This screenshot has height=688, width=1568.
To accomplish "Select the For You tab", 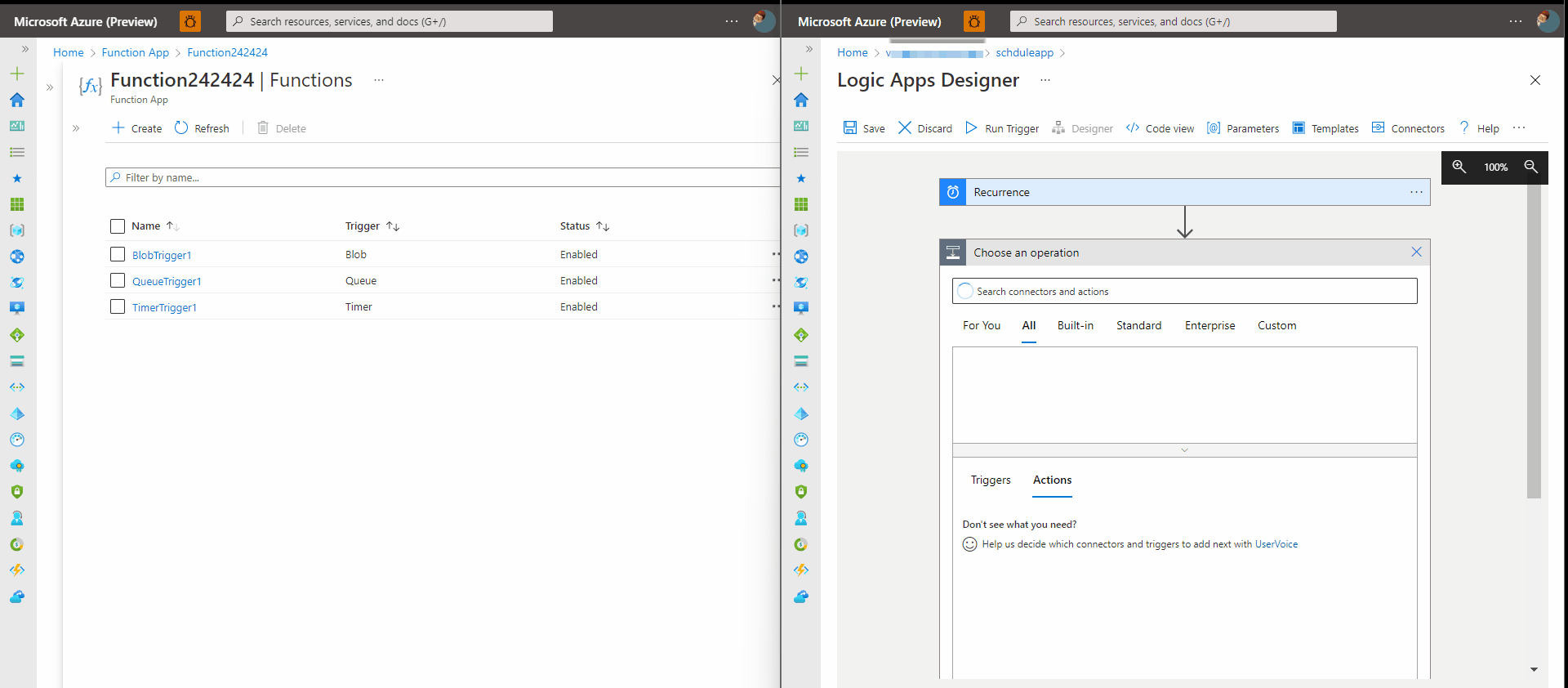I will 982,325.
